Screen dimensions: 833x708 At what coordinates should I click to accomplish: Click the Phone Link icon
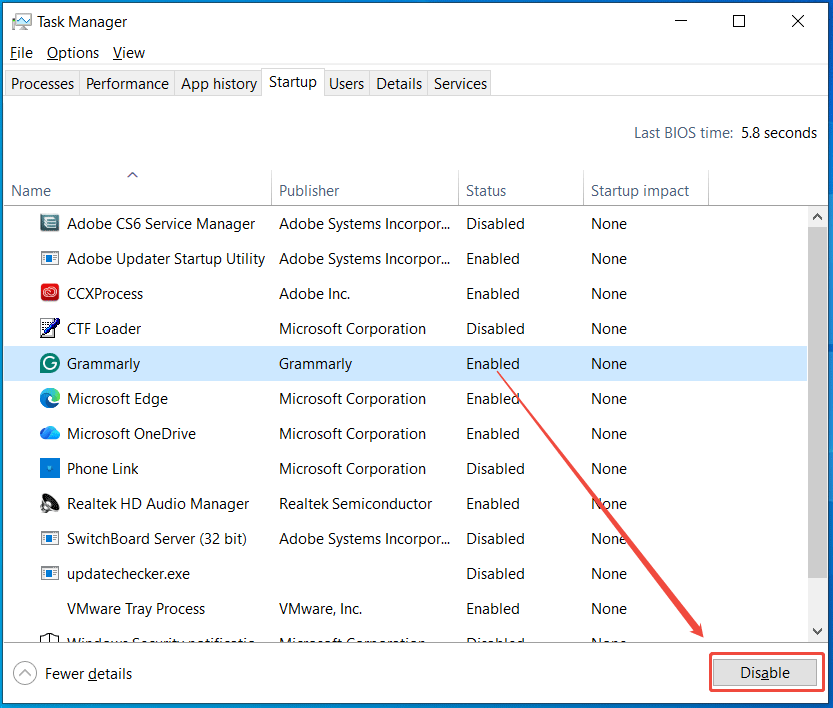(49, 468)
